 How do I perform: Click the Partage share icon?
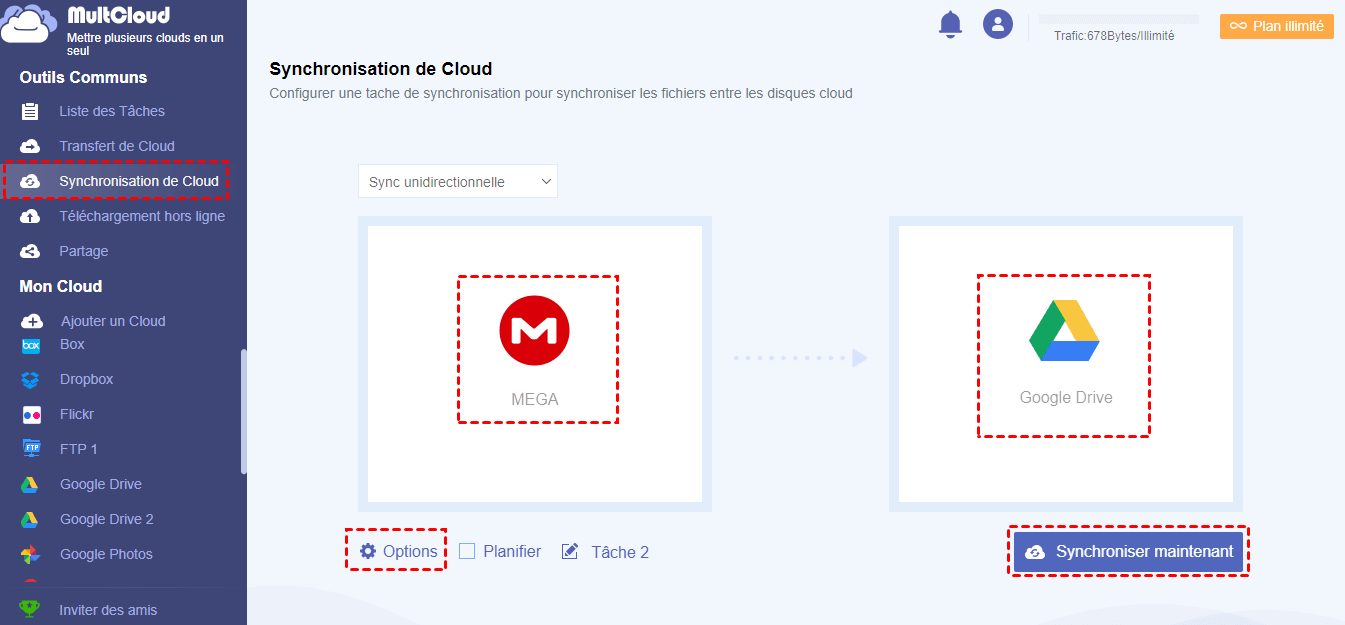tap(30, 251)
